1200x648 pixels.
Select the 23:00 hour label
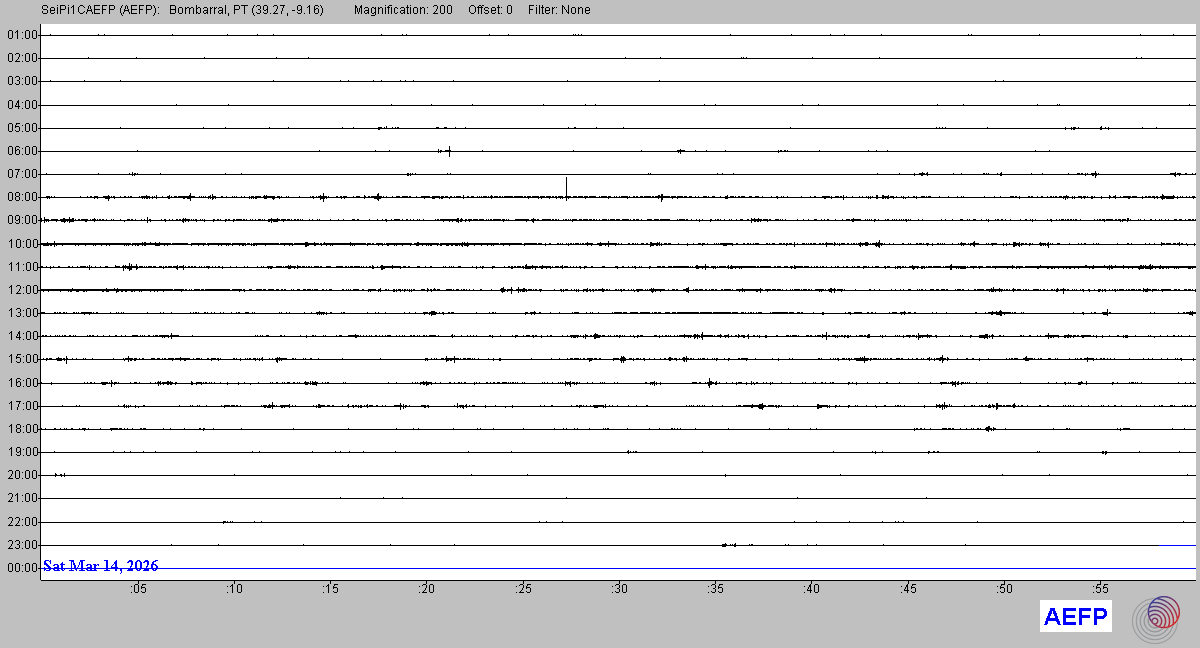point(22,545)
